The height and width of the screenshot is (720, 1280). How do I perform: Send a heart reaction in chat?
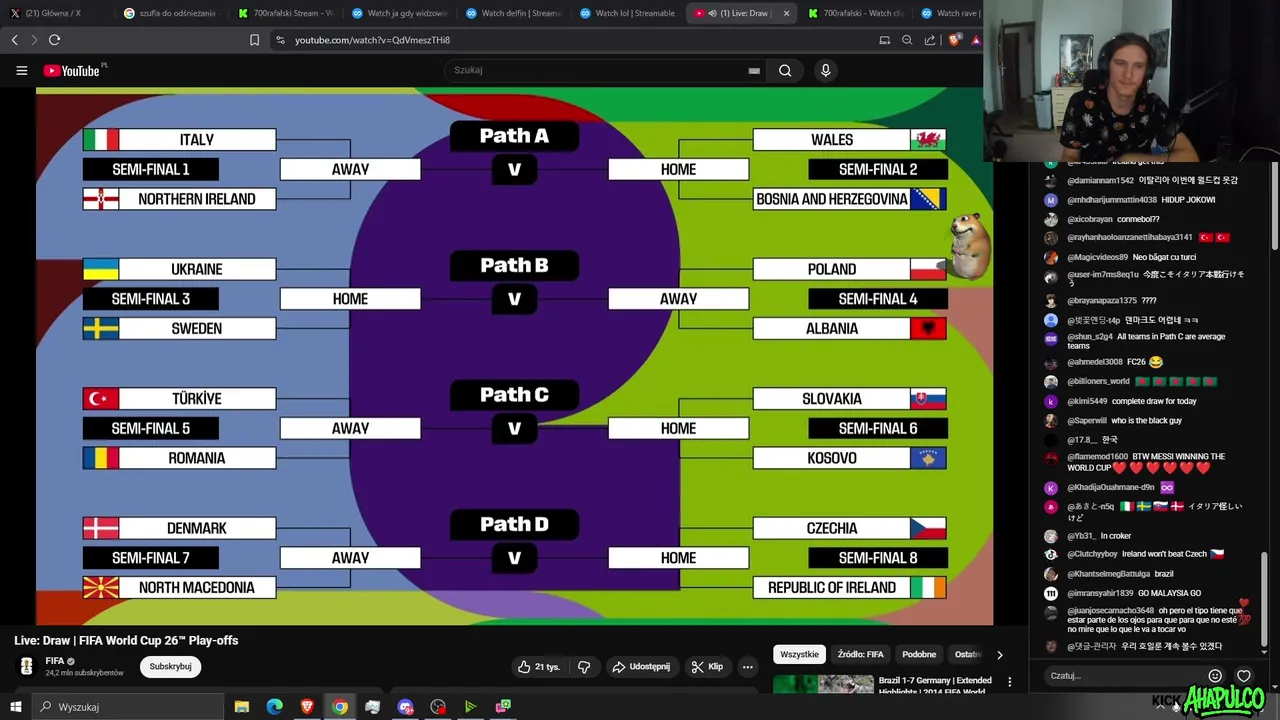click(x=1244, y=676)
